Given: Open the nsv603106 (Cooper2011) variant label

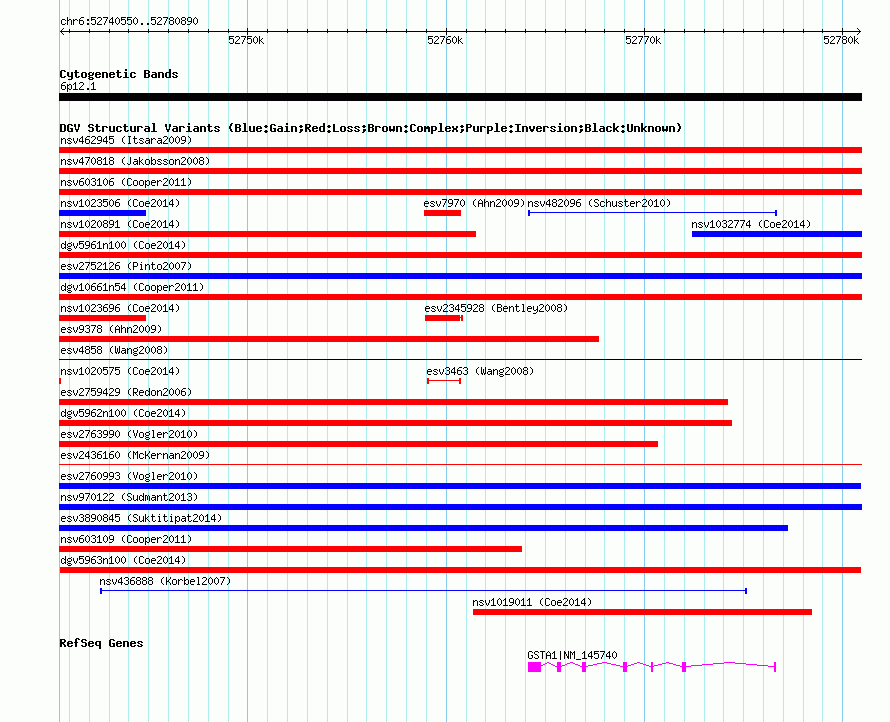Looking at the screenshot, I should click(126, 182).
